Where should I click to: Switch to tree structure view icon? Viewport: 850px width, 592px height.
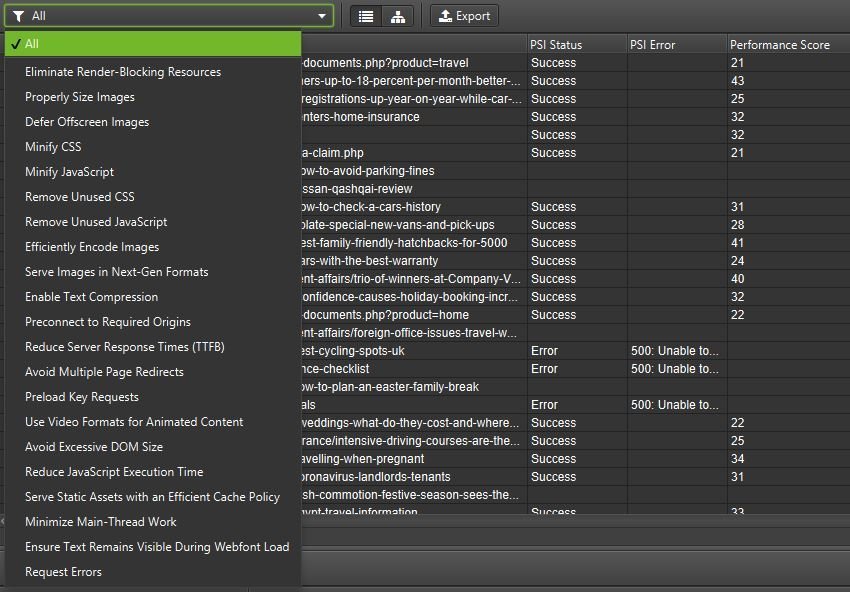point(399,16)
